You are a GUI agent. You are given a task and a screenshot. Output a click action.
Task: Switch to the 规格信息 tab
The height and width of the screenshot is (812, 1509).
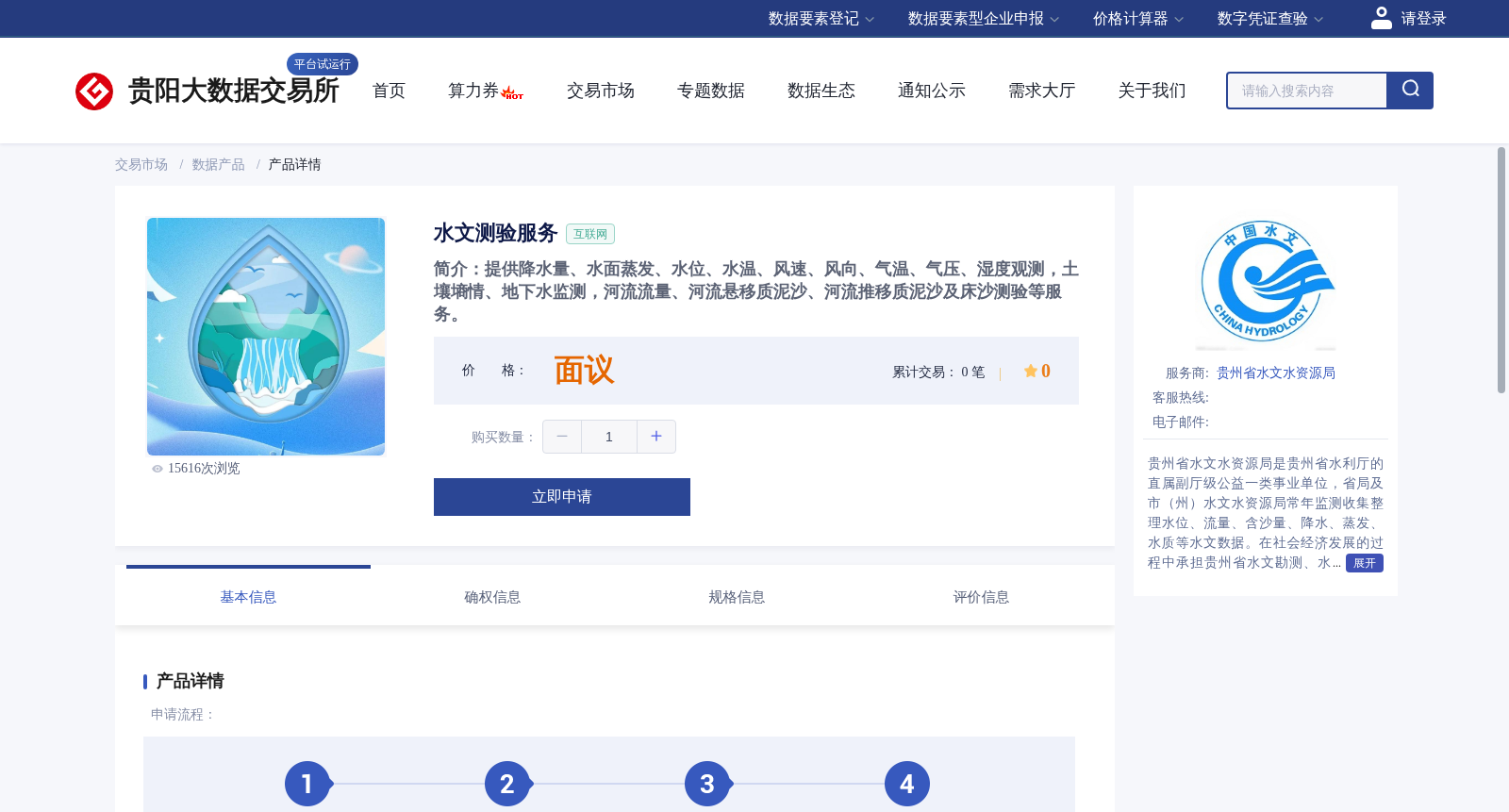(x=737, y=597)
